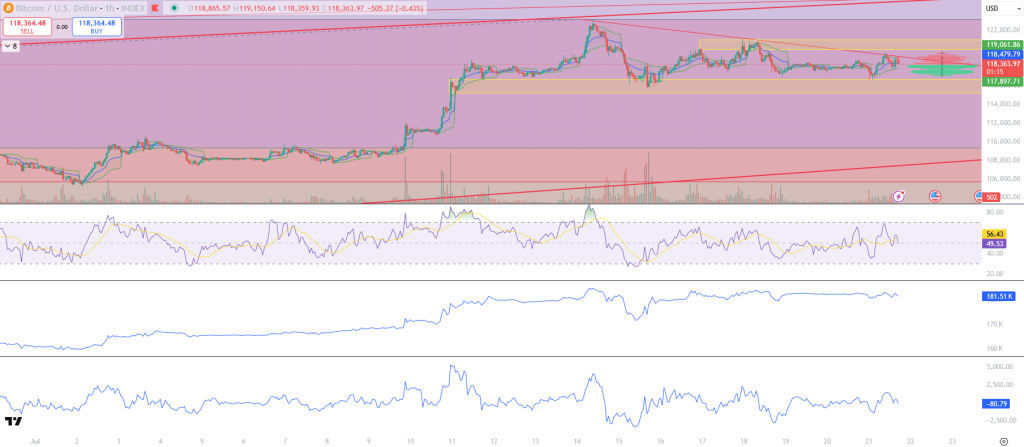Open chart settings gear at bottom right
Screen dimensions: 1024x447
tap(1003, 441)
